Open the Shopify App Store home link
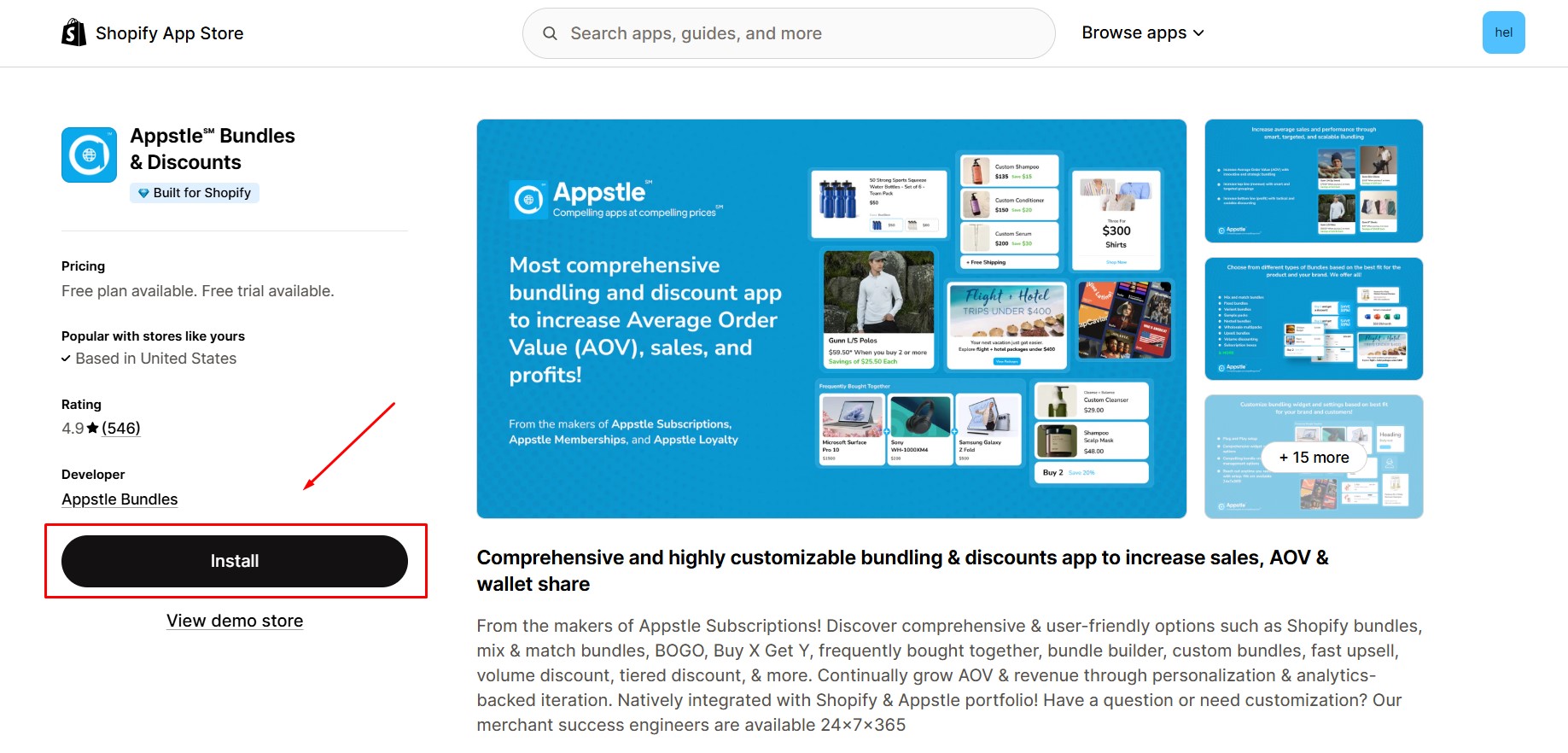1568x753 pixels. [x=153, y=33]
